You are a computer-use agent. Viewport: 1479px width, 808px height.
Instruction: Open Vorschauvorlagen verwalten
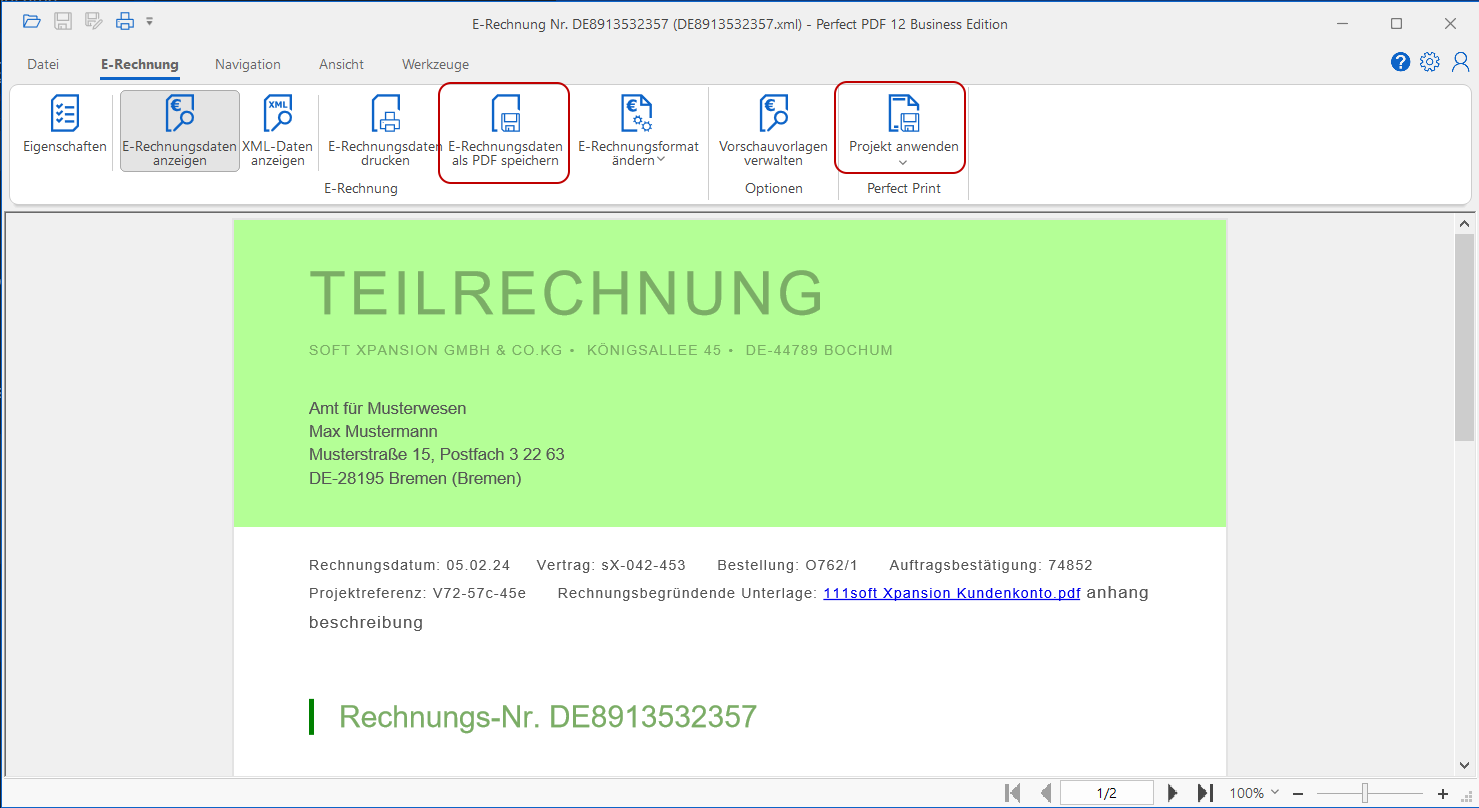(x=773, y=130)
